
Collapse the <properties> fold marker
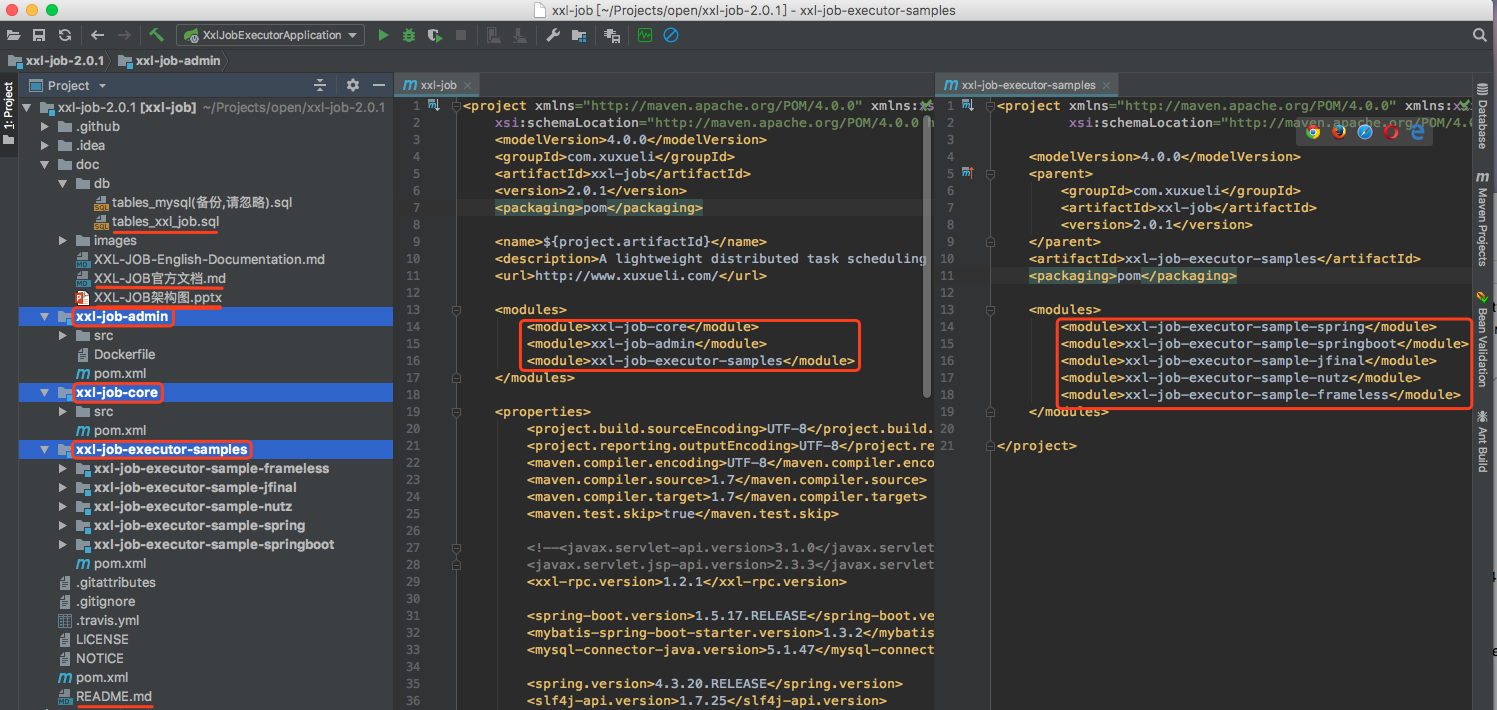[455, 411]
